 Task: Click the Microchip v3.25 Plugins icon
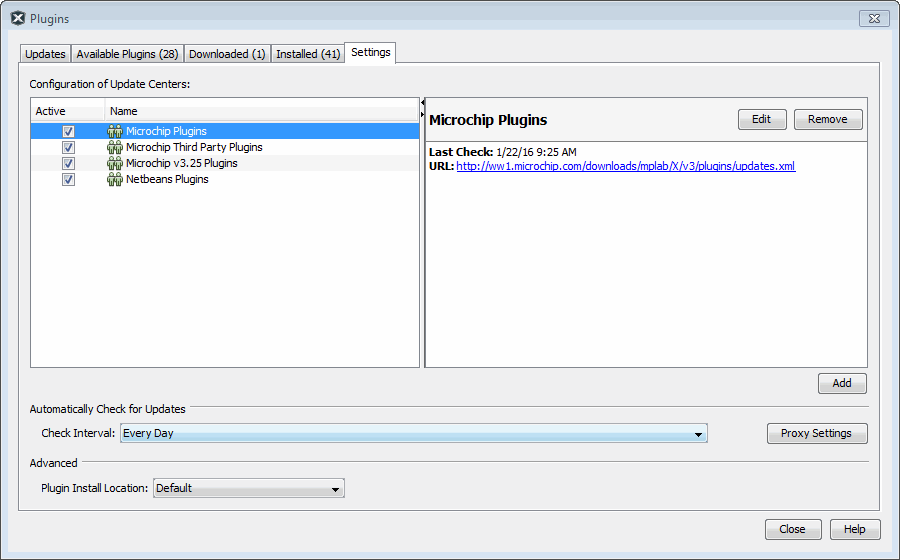tap(115, 163)
